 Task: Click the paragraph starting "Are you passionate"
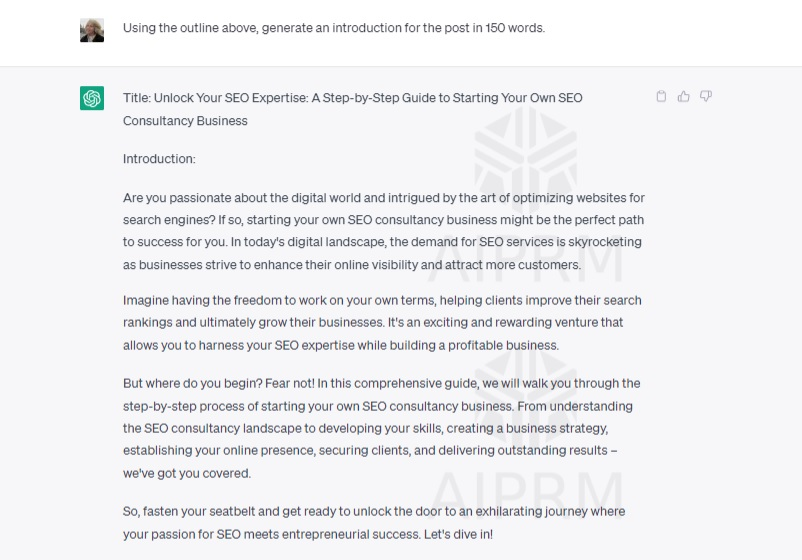click(x=383, y=231)
